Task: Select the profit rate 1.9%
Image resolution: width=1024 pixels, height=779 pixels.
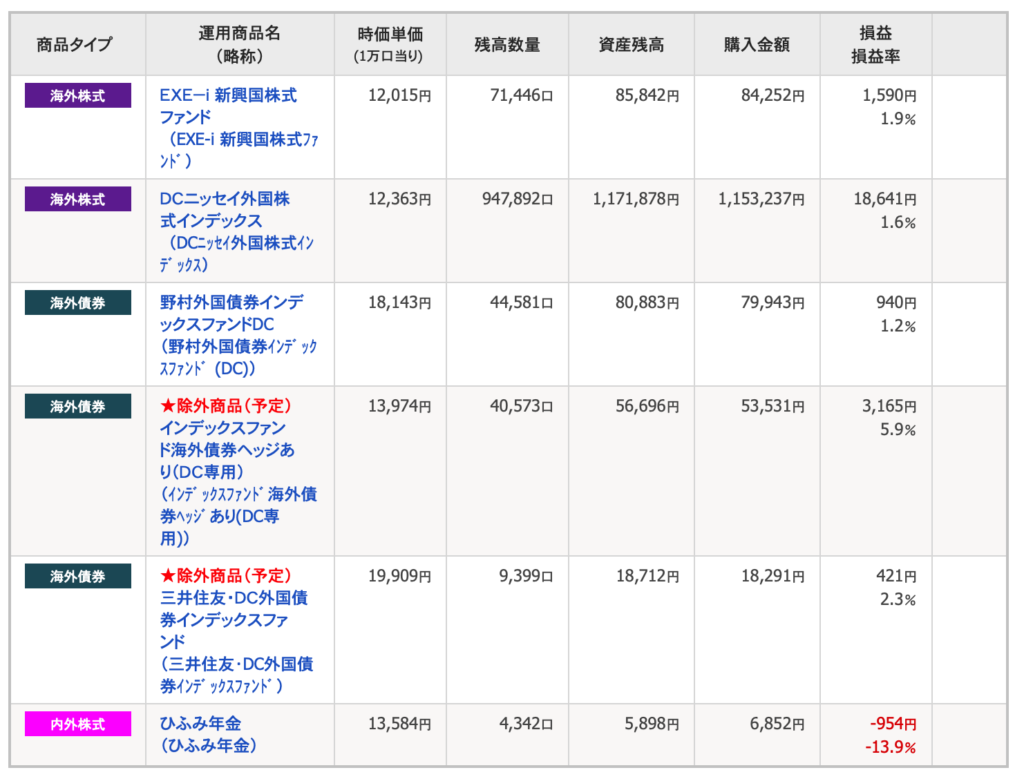Action: coord(898,119)
